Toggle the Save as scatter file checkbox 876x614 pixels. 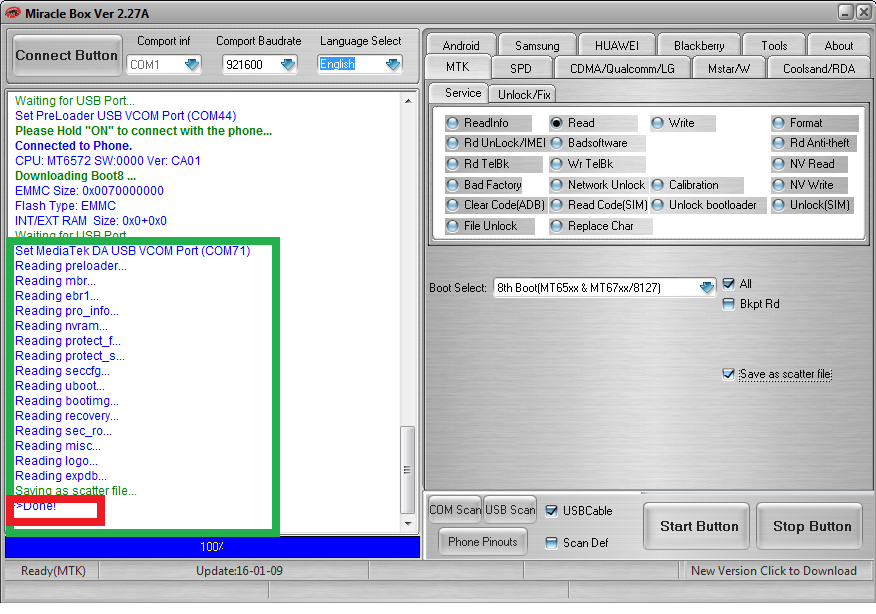click(x=728, y=374)
